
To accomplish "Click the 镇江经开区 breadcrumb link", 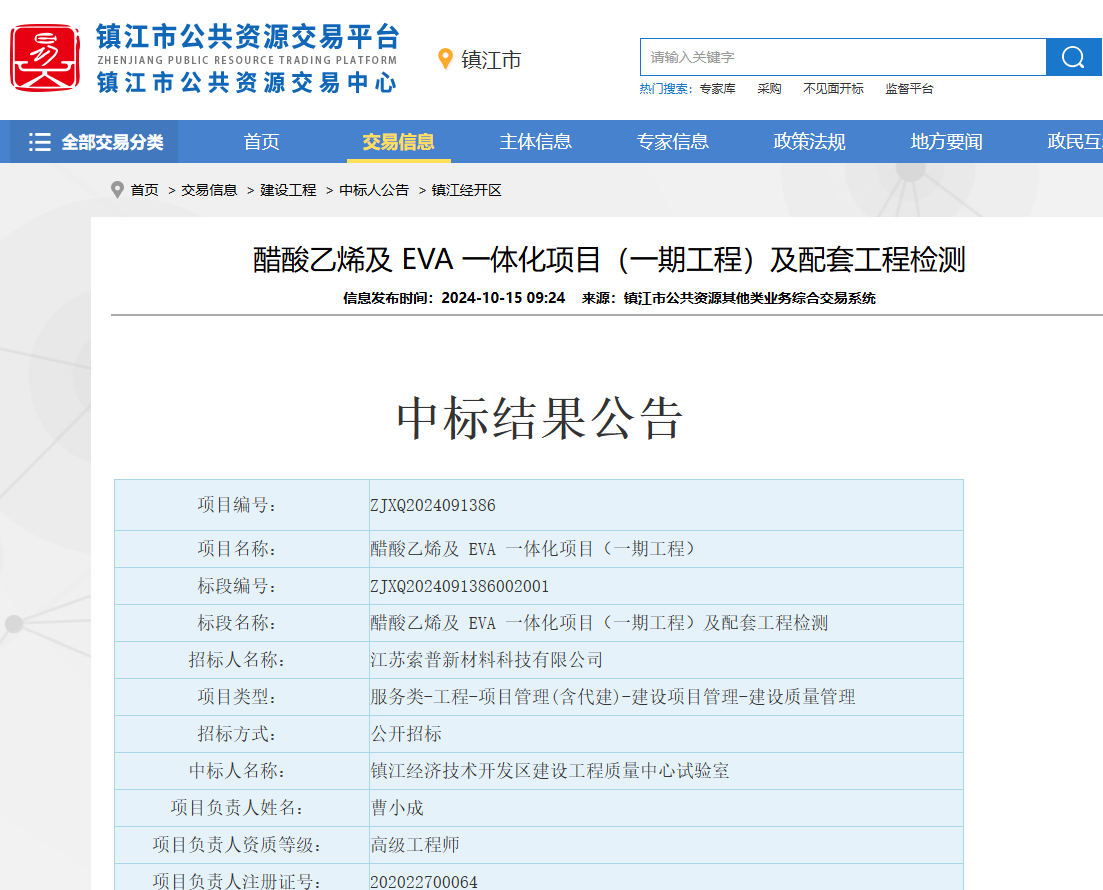I will (466, 190).
